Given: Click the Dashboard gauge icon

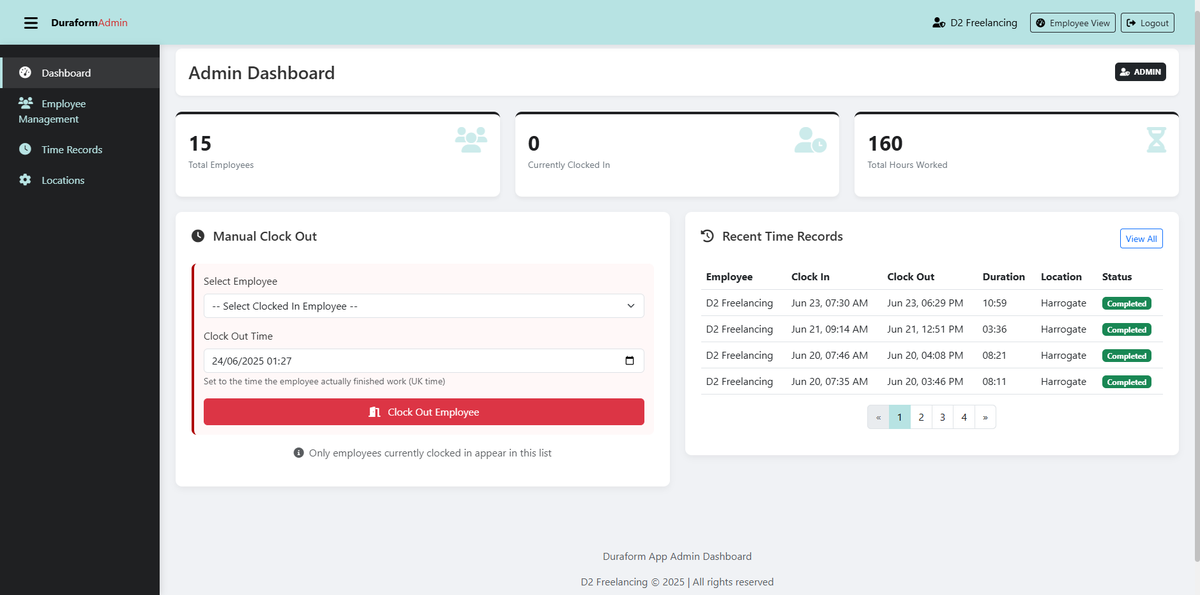Looking at the screenshot, I should (25, 73).
